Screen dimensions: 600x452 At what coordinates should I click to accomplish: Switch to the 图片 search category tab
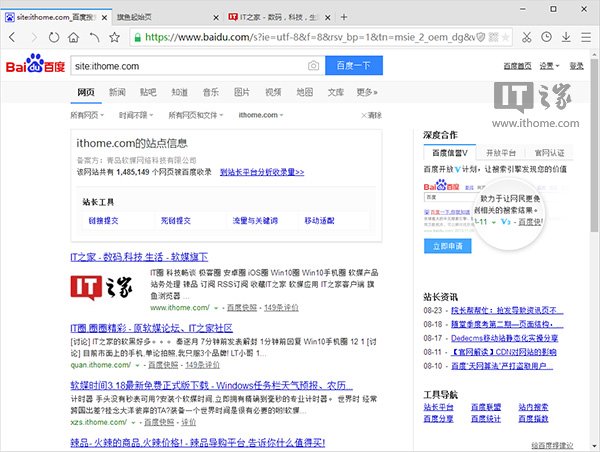(242, 92)
